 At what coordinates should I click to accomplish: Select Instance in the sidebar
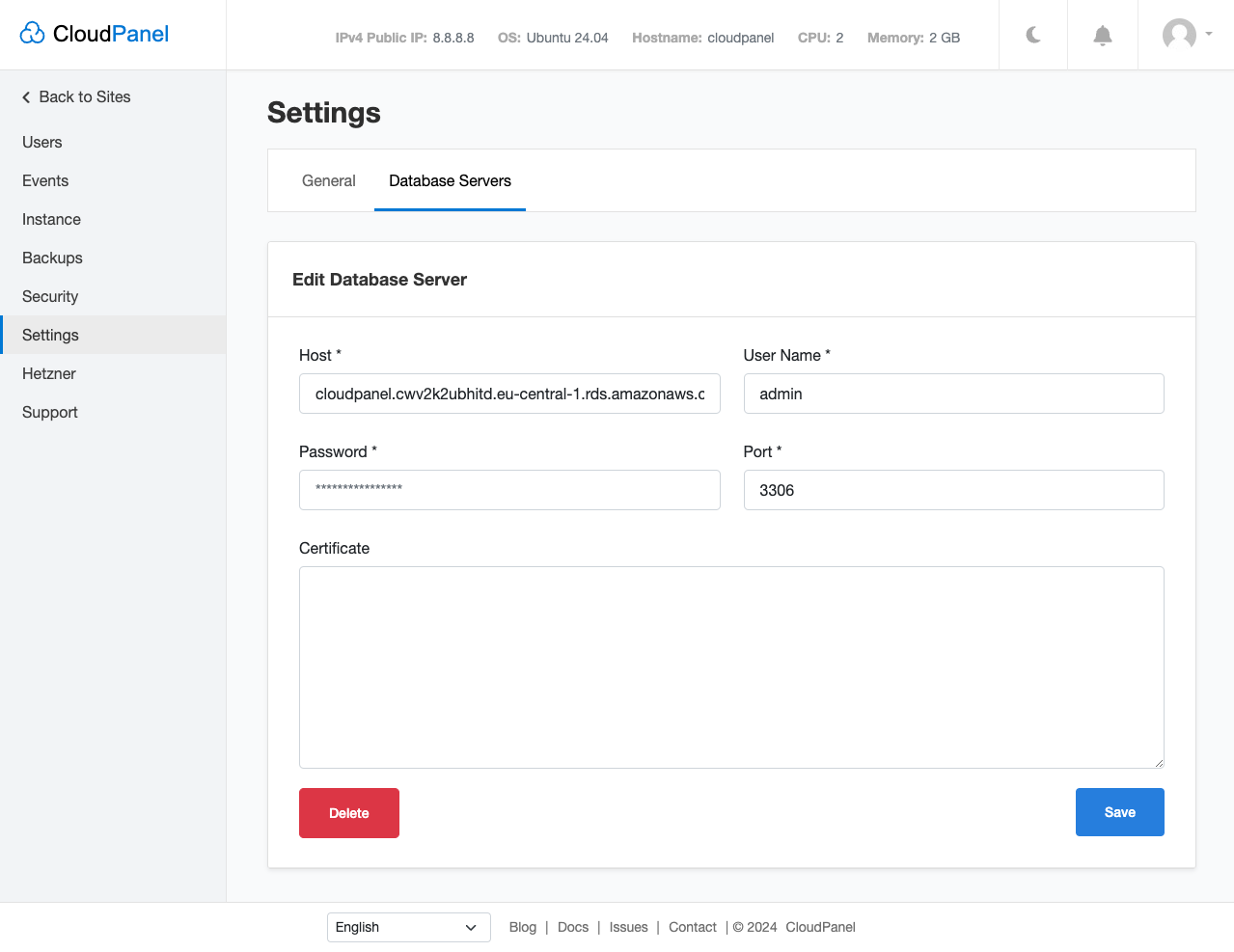coord(51,219)
